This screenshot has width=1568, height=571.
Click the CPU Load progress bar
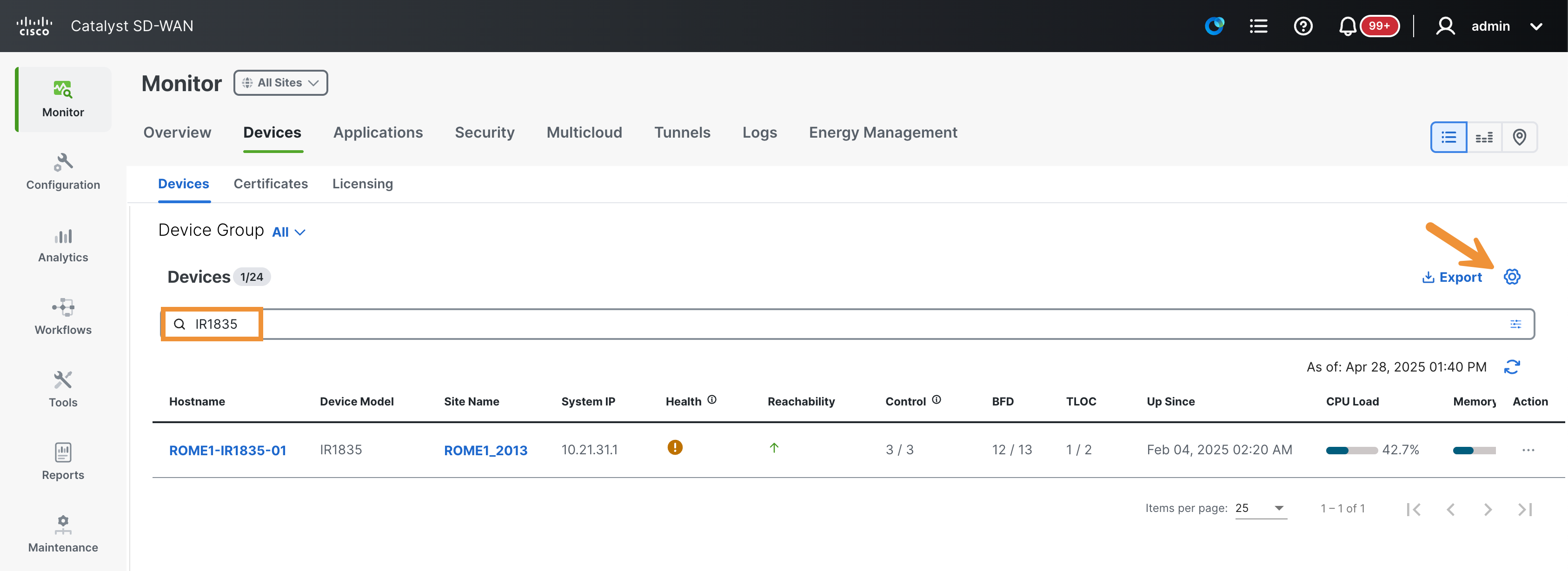click(1351, 451)
